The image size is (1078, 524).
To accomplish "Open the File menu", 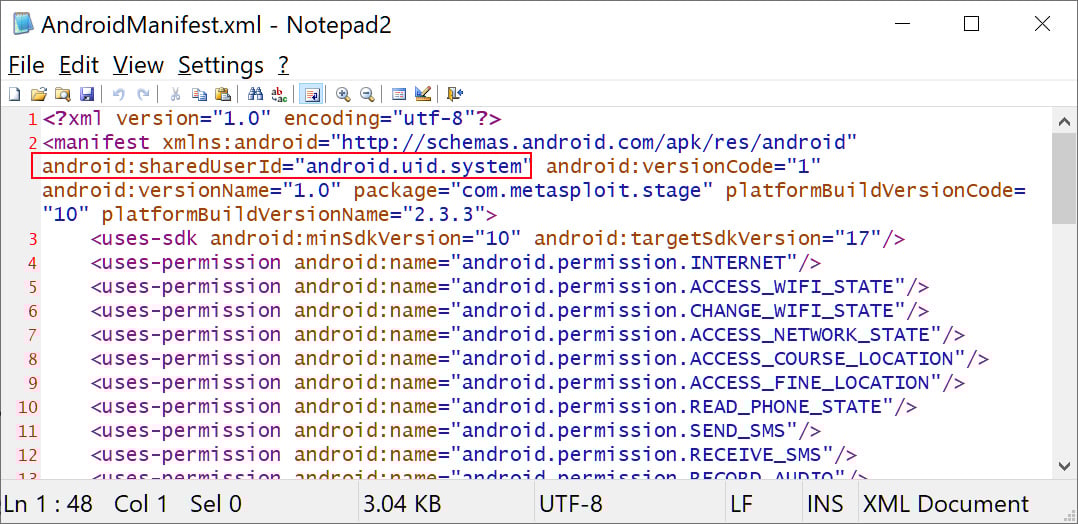I will tap(26, 65).
